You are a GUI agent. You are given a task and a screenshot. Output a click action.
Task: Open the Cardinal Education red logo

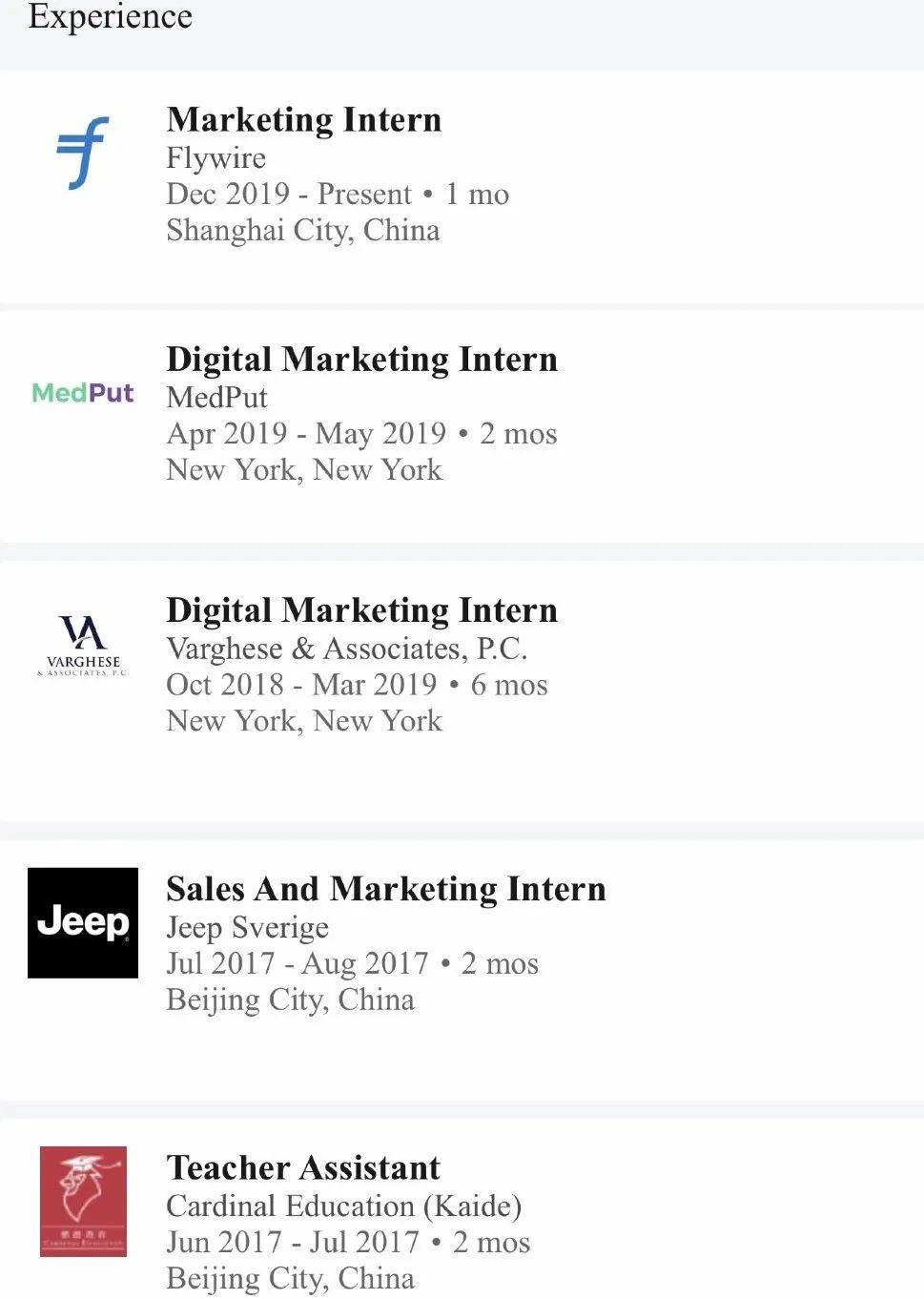(x=83, y=1201)
